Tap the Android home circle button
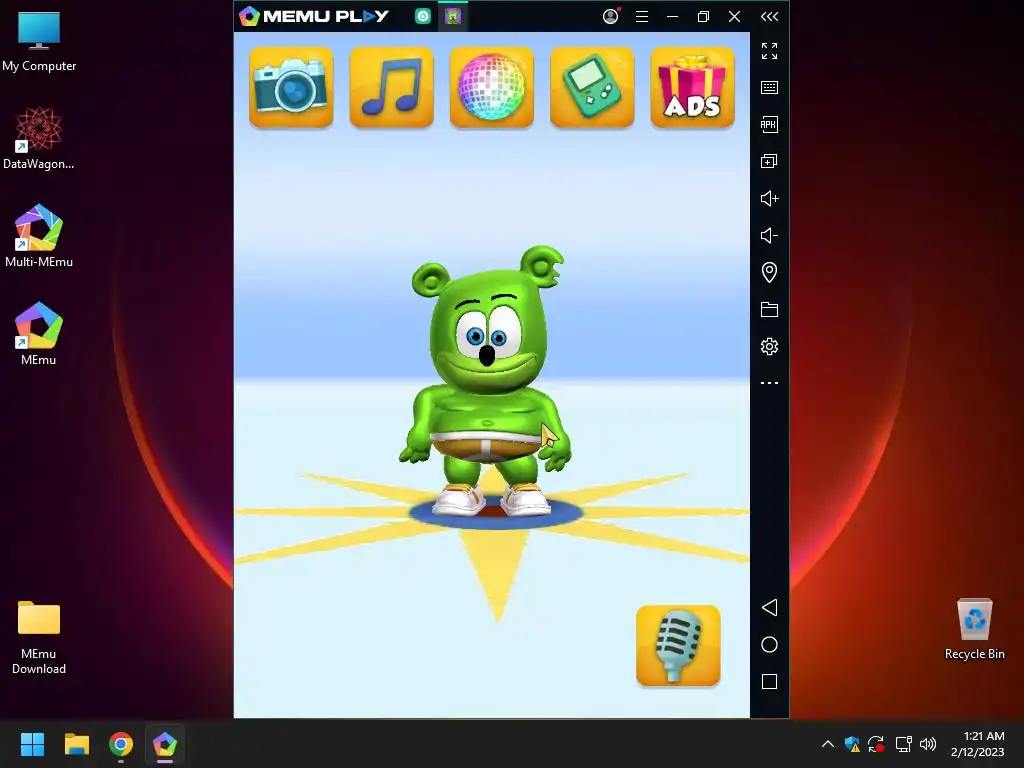 (x=769, y=645)
